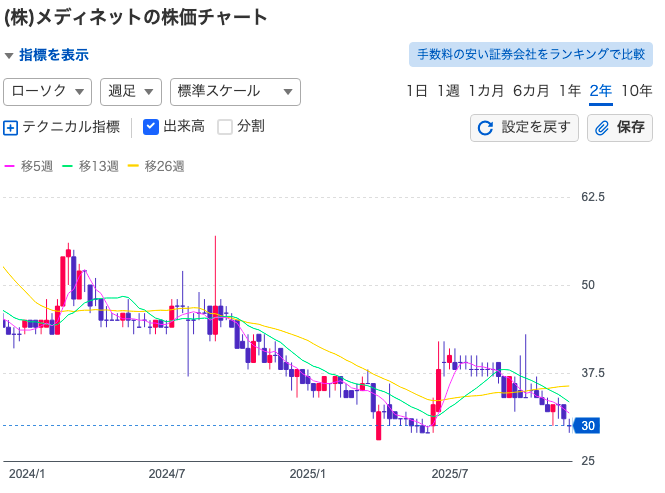Click the 移26週 yellow legend line
The image size is (665, 493).
tap(134, 166)
